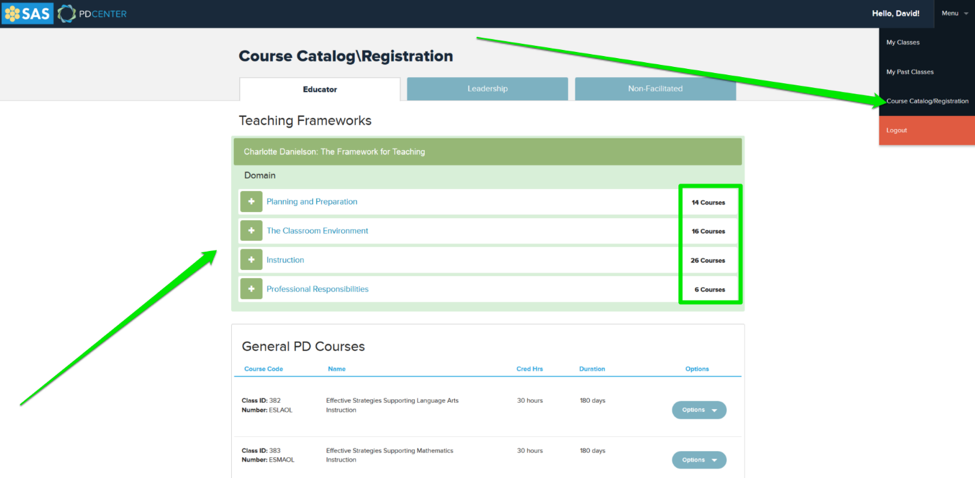
Task: Select Course Catalog/Registration menu item
Action: click(927, 101)
